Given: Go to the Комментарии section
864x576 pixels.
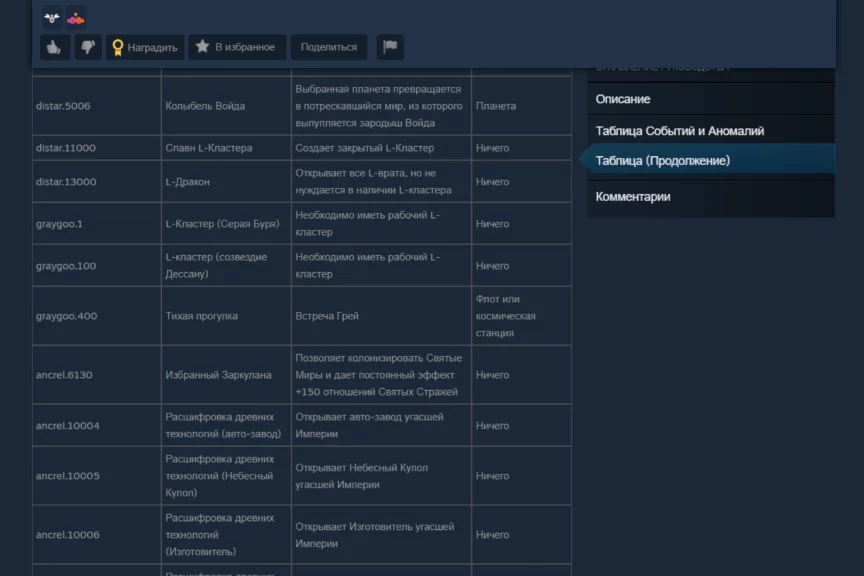Looking at the screenshot, I should 633,197.
